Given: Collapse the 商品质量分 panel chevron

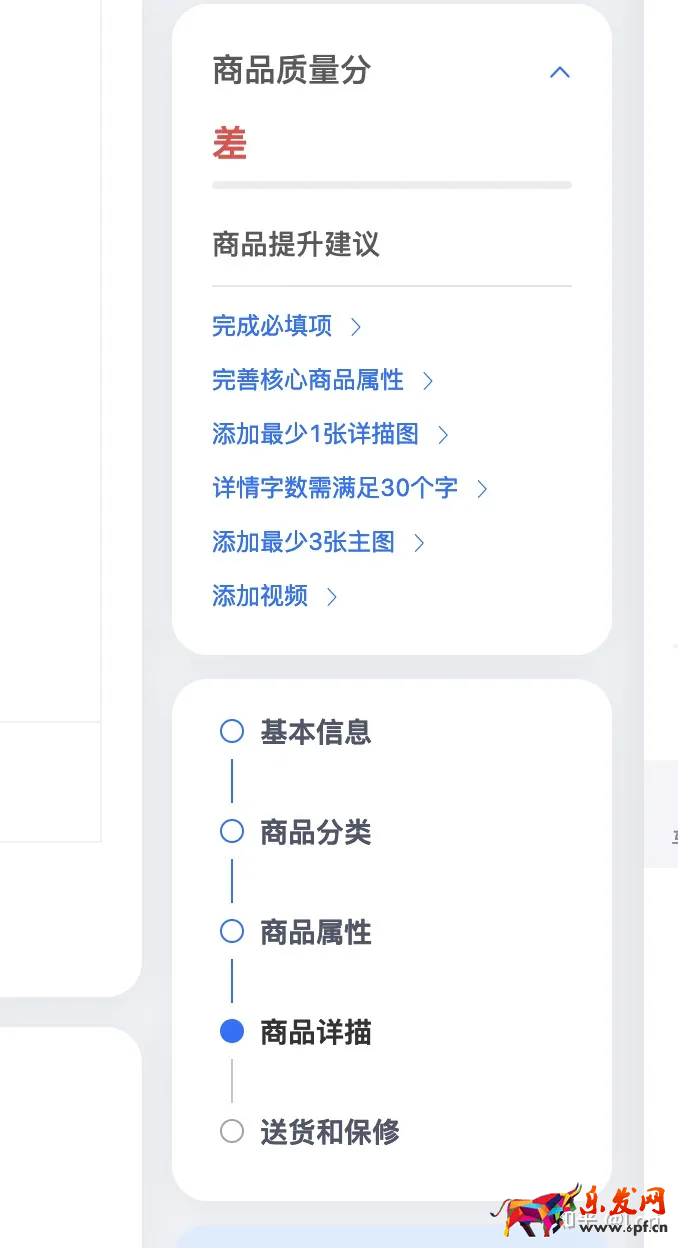Looking at the screenshot, I should [560, 72].
